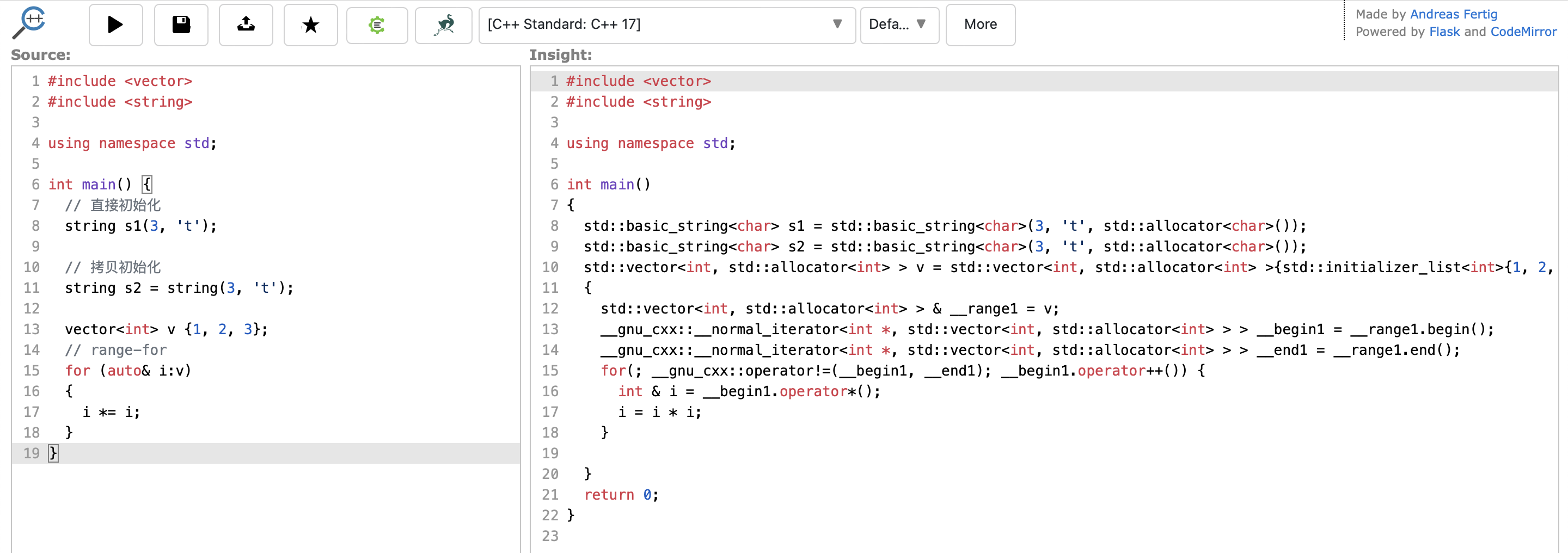Viewport: 1568px width, 553px height.
Task: Click source 'int main() {' line
Action: (x=100, y=185)
